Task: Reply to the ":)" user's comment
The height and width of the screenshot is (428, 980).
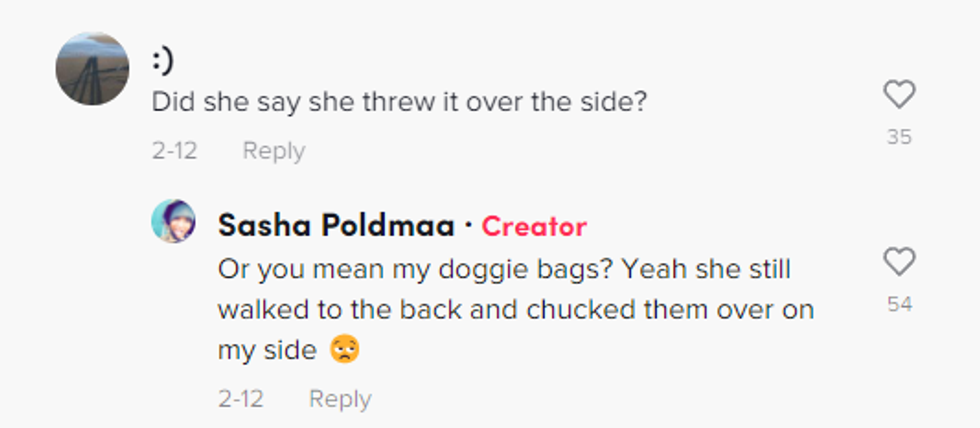Action: (273, 151)
